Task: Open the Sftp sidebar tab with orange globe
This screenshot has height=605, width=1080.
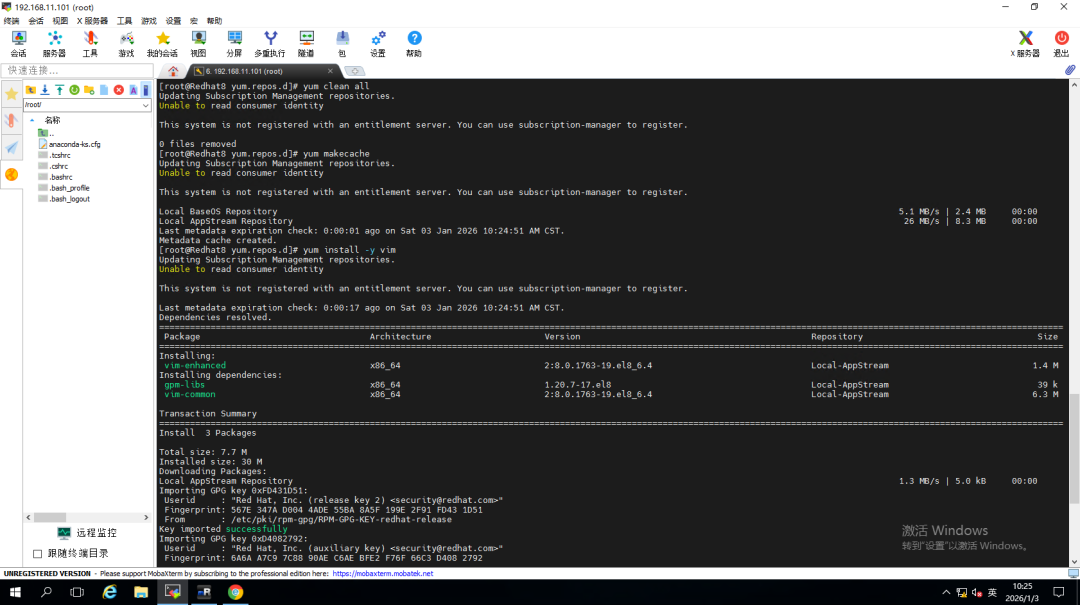Action: pyautogui.click(x=12, y=174)
